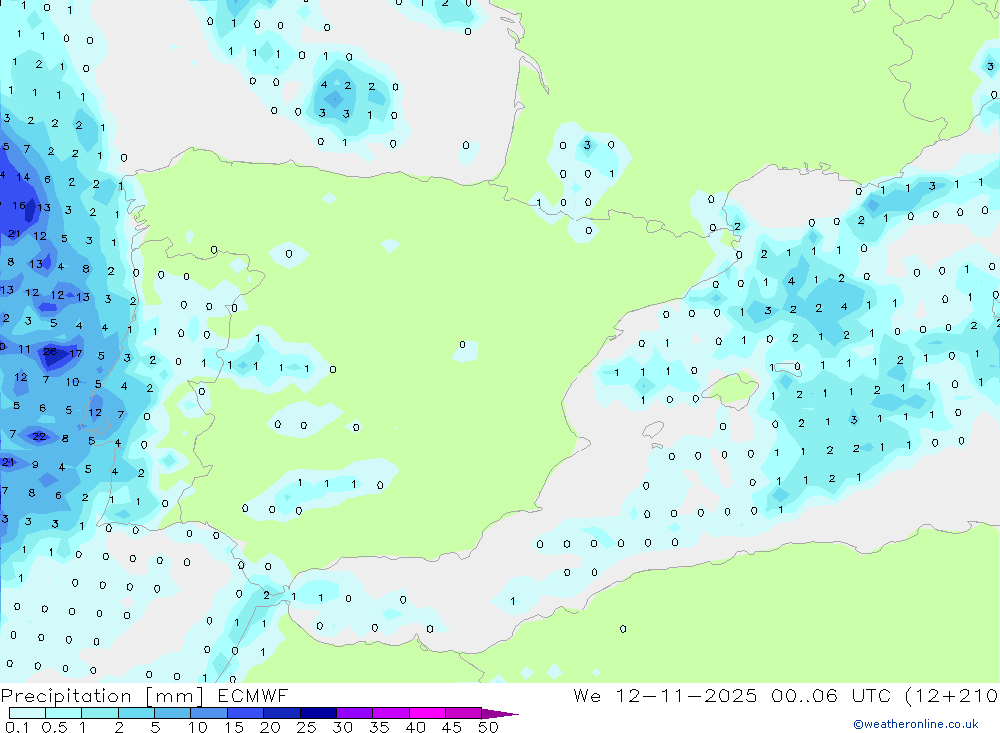Click the '14' precipitation value on the map

(x=23, y=177)
